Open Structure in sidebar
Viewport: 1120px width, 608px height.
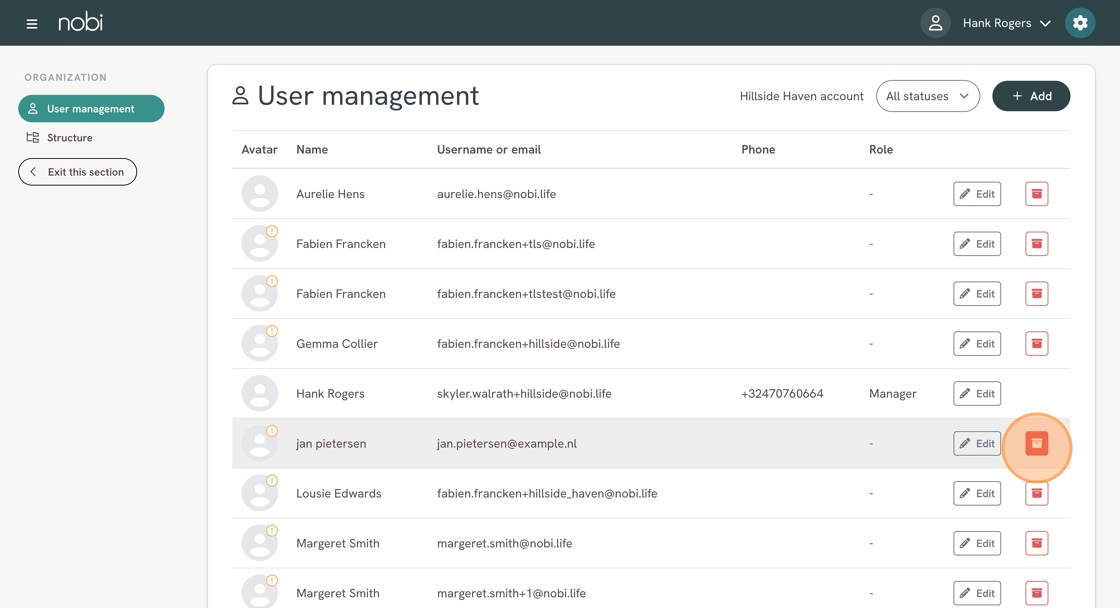pos(59,137)
